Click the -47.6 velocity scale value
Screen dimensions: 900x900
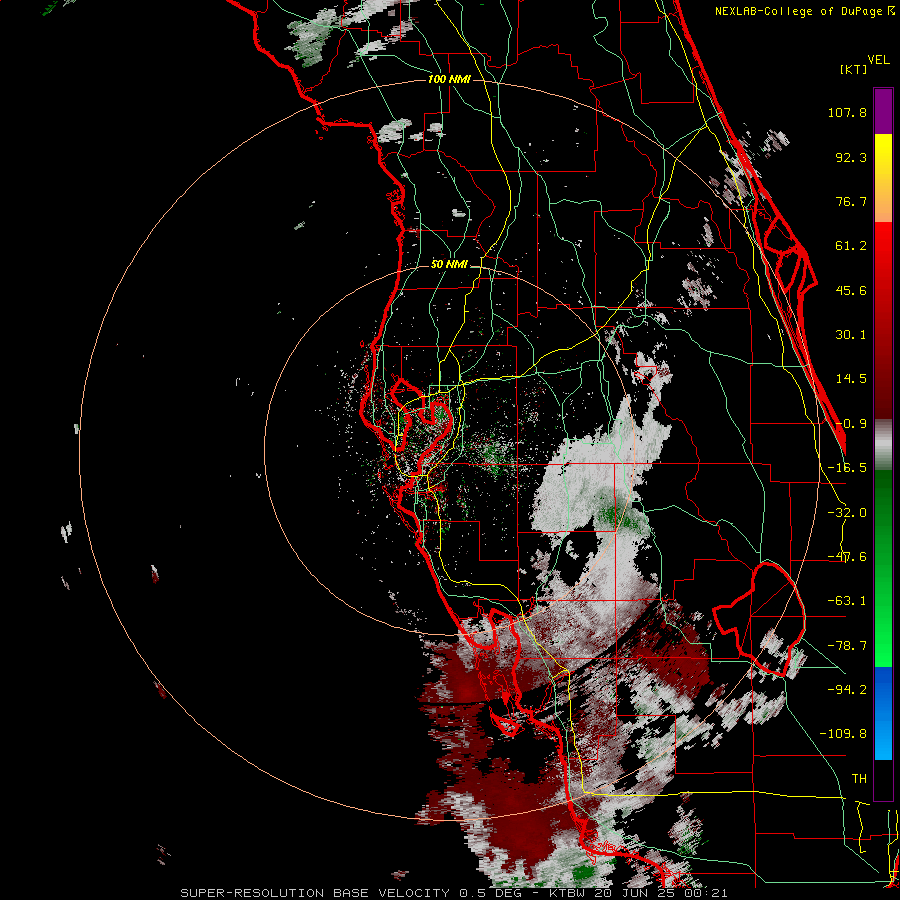tap(847, 557)
